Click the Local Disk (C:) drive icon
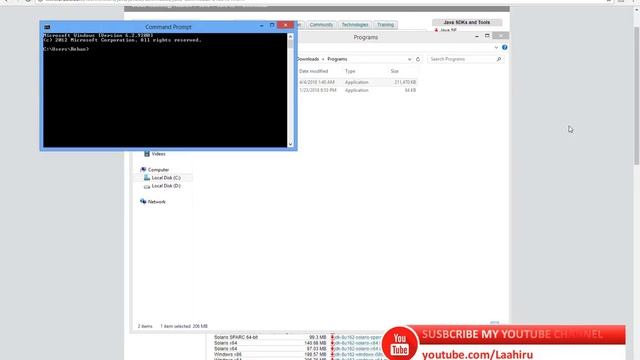 pos(147,178)
